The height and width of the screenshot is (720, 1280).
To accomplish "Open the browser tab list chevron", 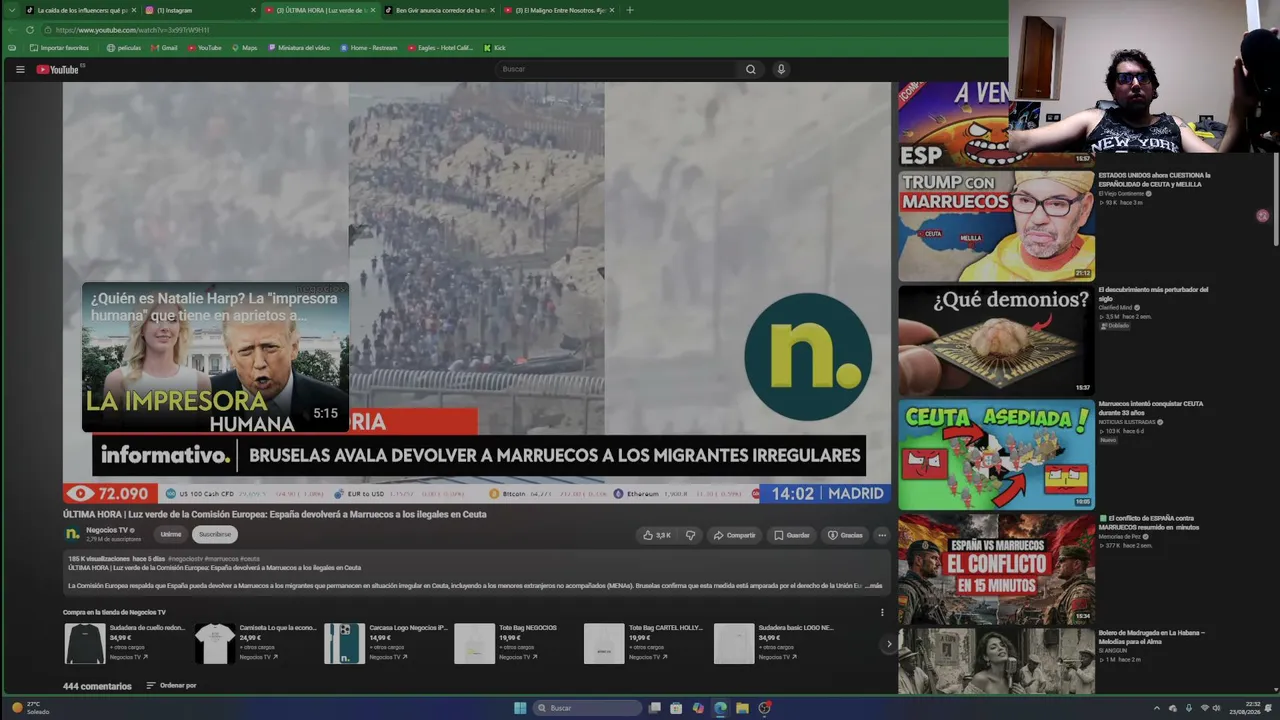I will point(12,10).
